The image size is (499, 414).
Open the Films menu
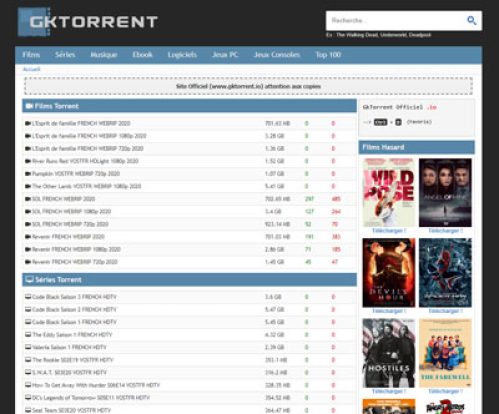point(31,55)
